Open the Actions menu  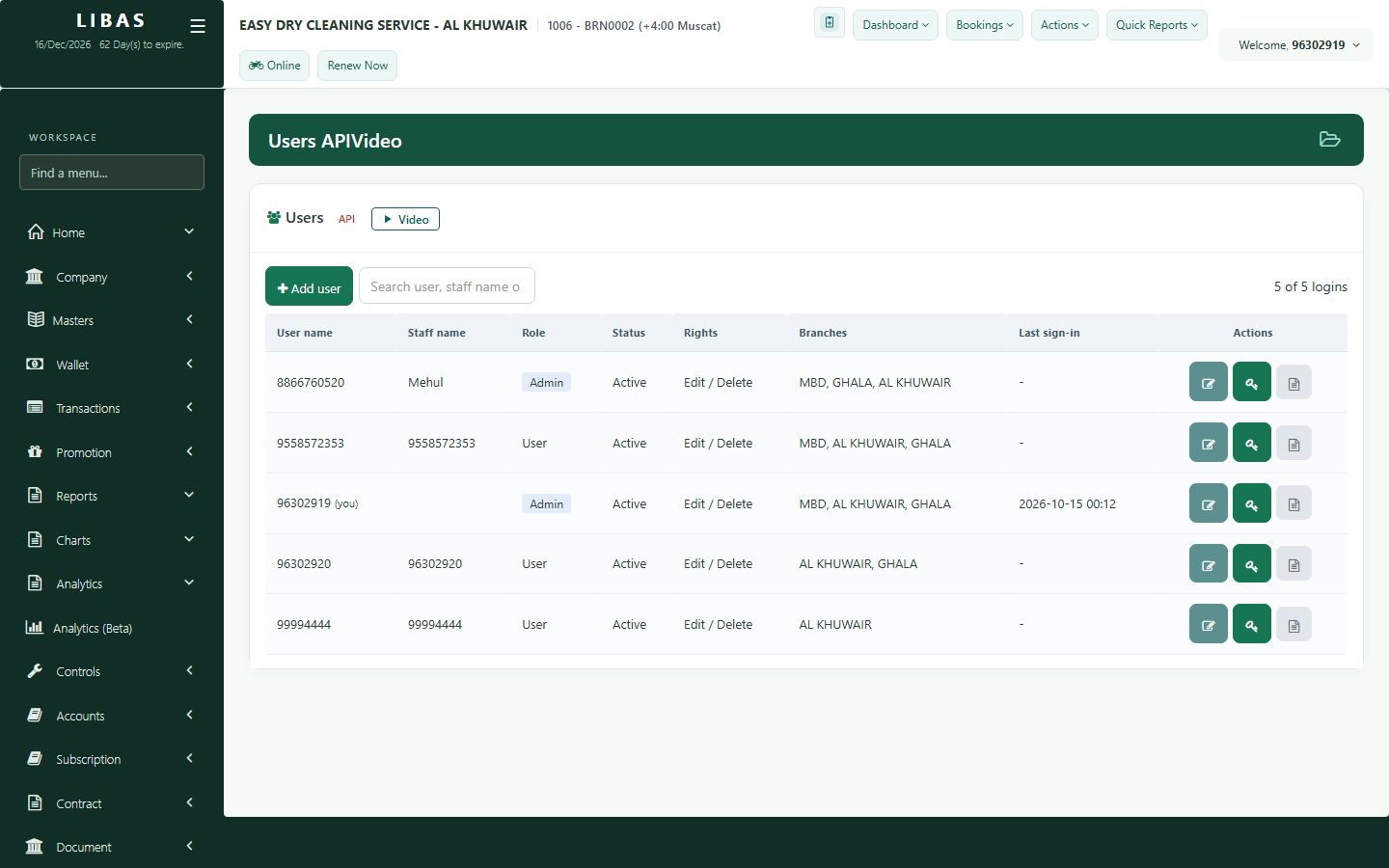pyautogui.click(x=1065, y=25)
